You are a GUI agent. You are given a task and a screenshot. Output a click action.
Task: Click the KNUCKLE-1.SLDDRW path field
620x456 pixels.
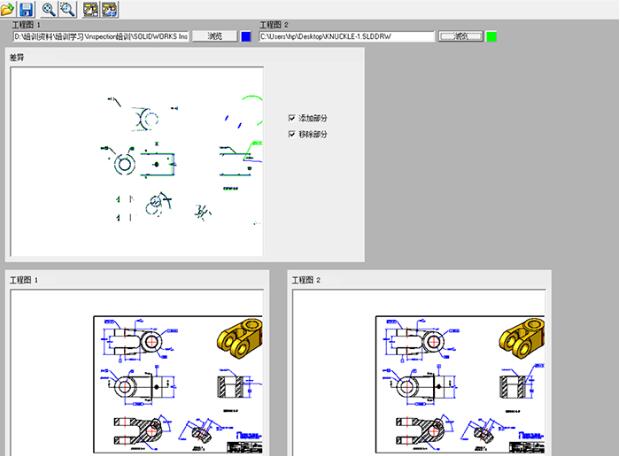tap(347, 37)
